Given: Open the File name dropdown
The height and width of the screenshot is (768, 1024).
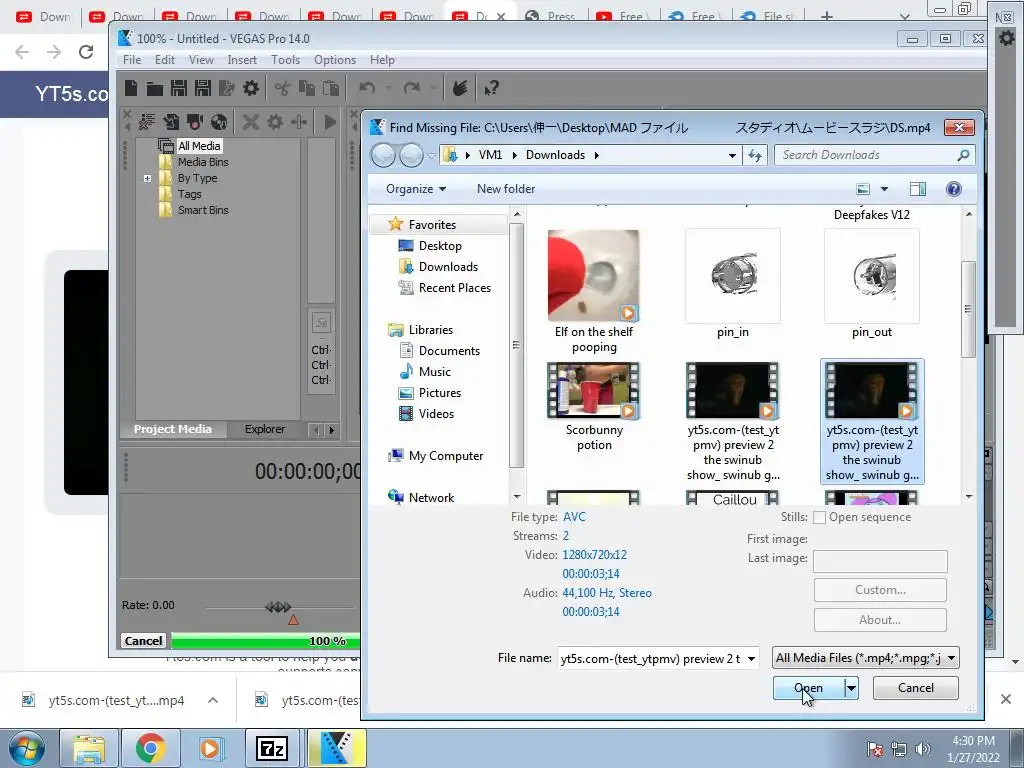Looking at the screenshot, I should [752, 658].
